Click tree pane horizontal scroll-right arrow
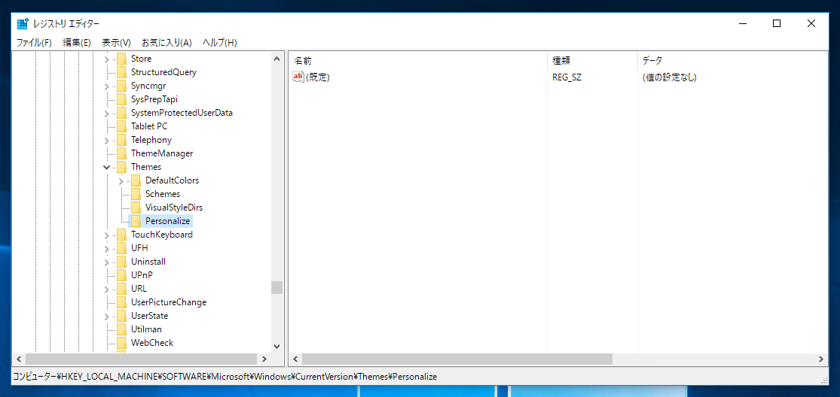 pyautogui.click(x=264, y=359)
